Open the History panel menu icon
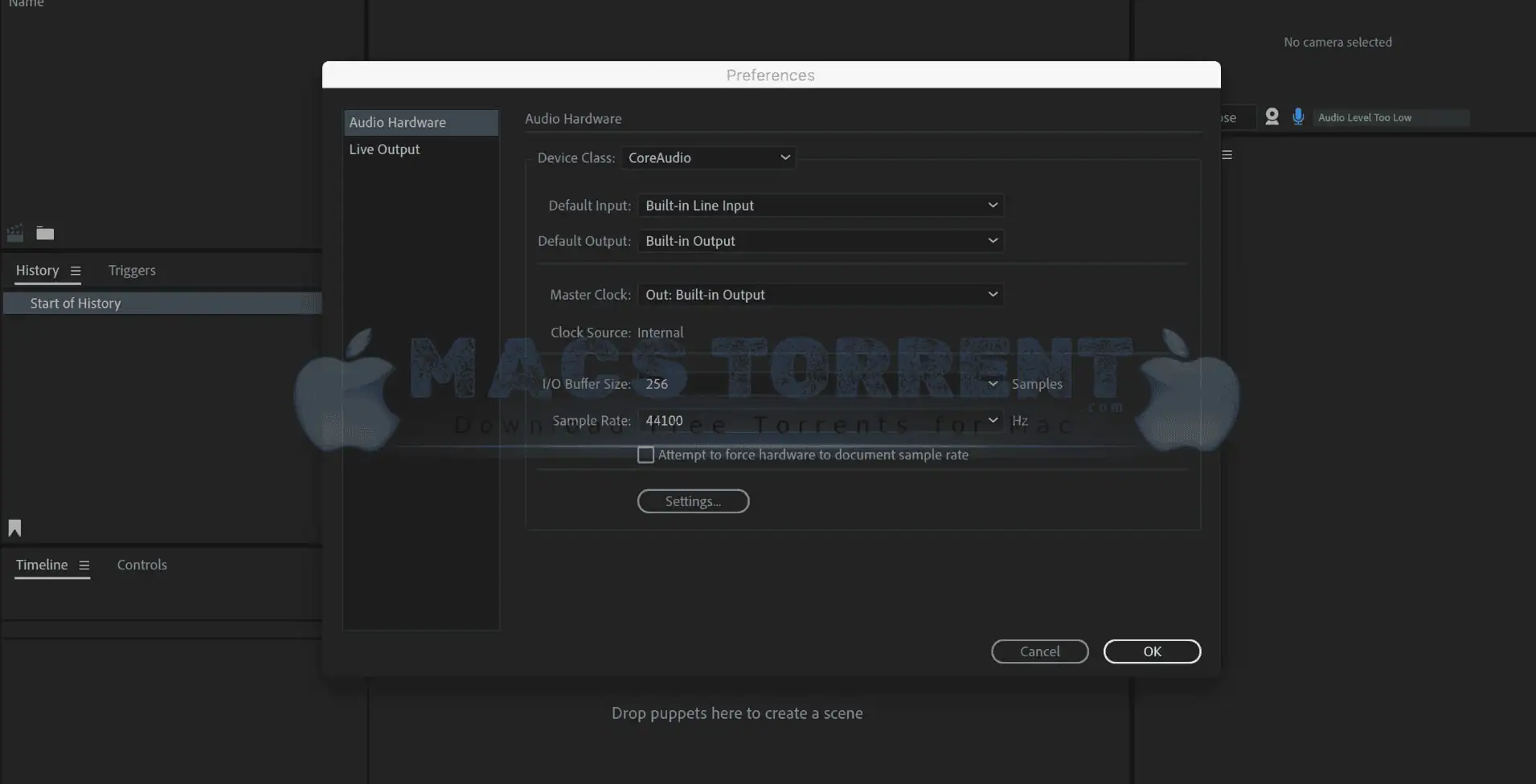The image size is (1536, 784). coord(76,272)
